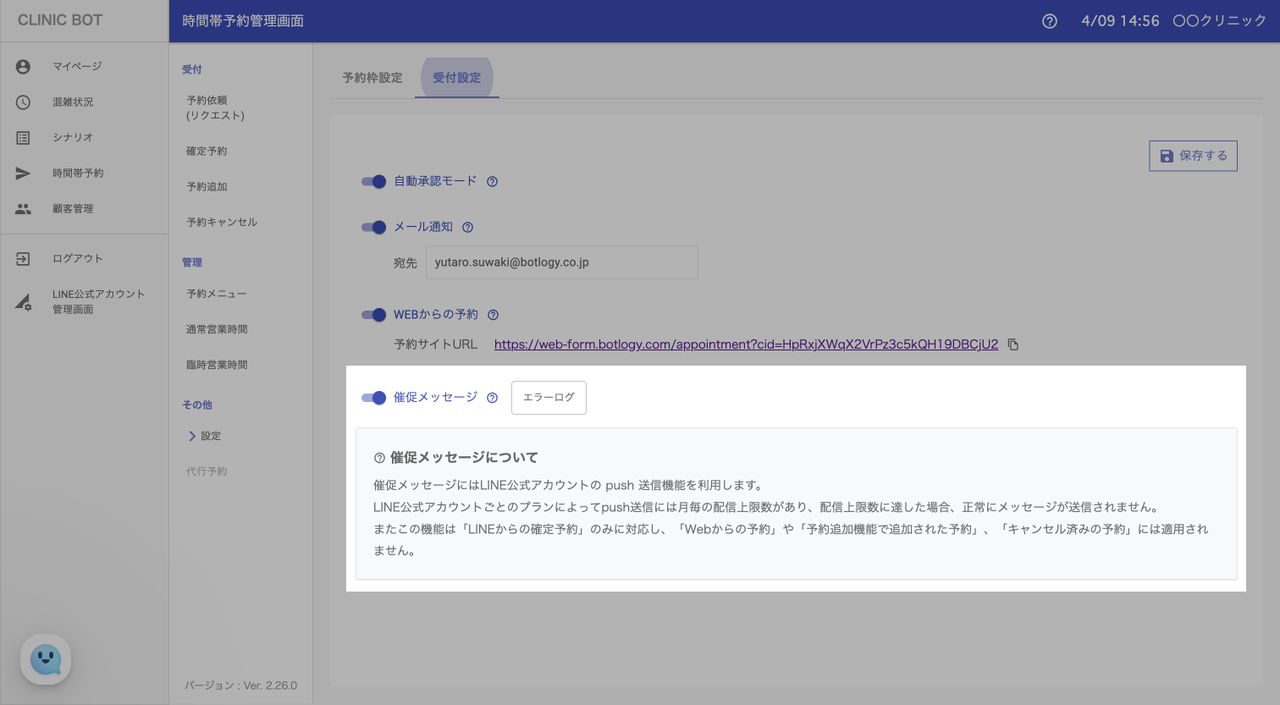Show help for 催促メッセージ
This screenshot has width=1280, height=705.
[492, 398]
